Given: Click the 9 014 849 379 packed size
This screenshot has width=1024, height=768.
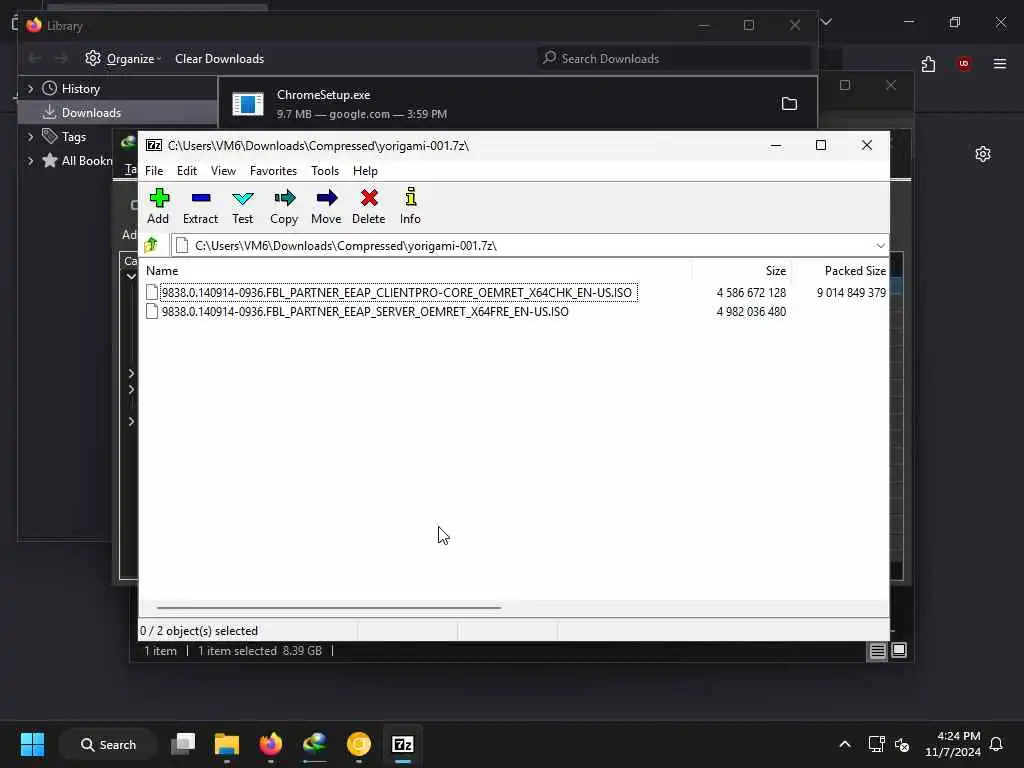Looking at the screenshot, I should 851,293.
